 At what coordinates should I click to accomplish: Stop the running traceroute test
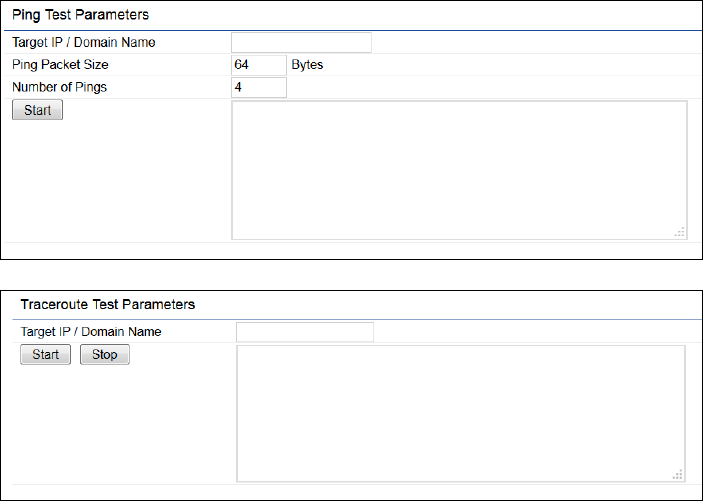104,355
